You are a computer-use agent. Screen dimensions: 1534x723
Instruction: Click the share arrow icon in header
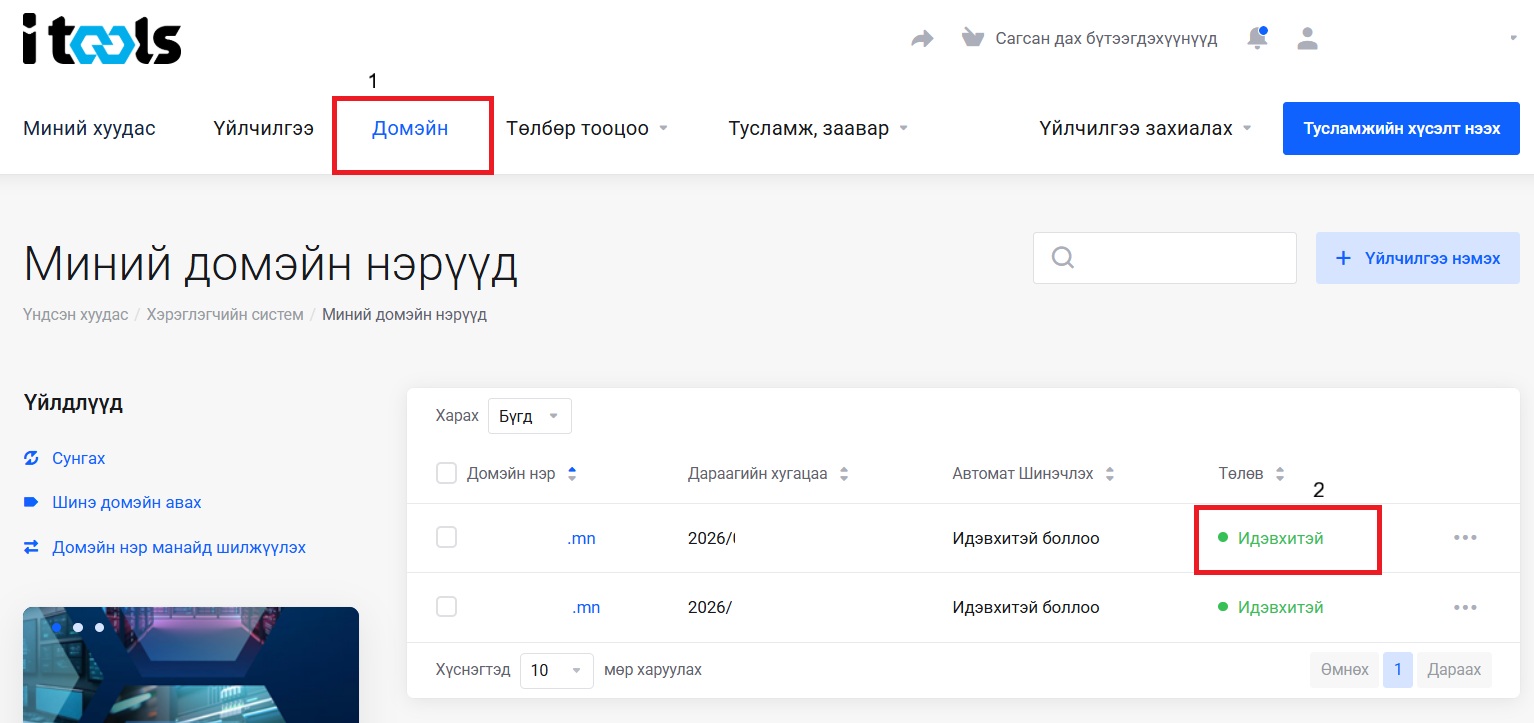tap(922, 39)
